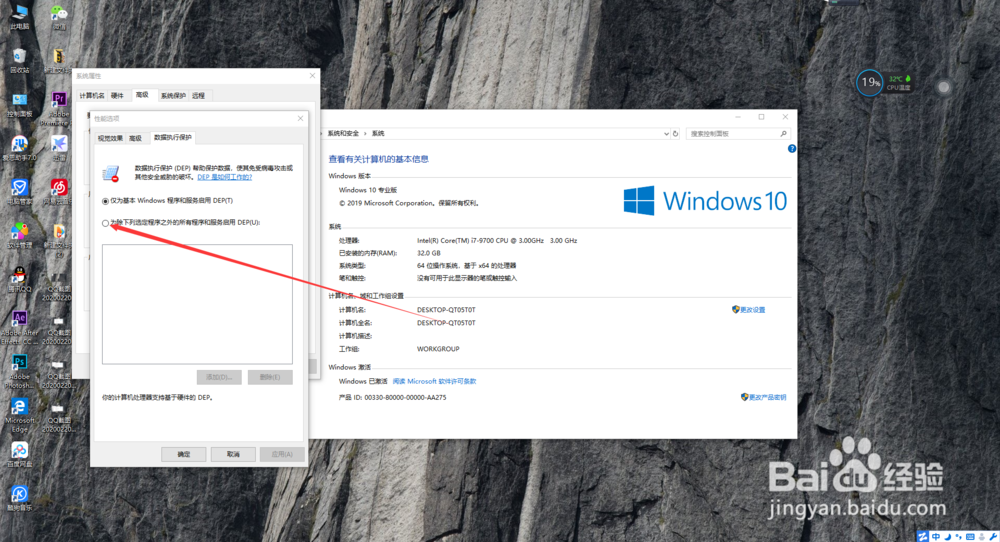The image size is (1000, 542).
Task: Click 32.0 GB installed RAM value
Action: click(x=429, y=253)
